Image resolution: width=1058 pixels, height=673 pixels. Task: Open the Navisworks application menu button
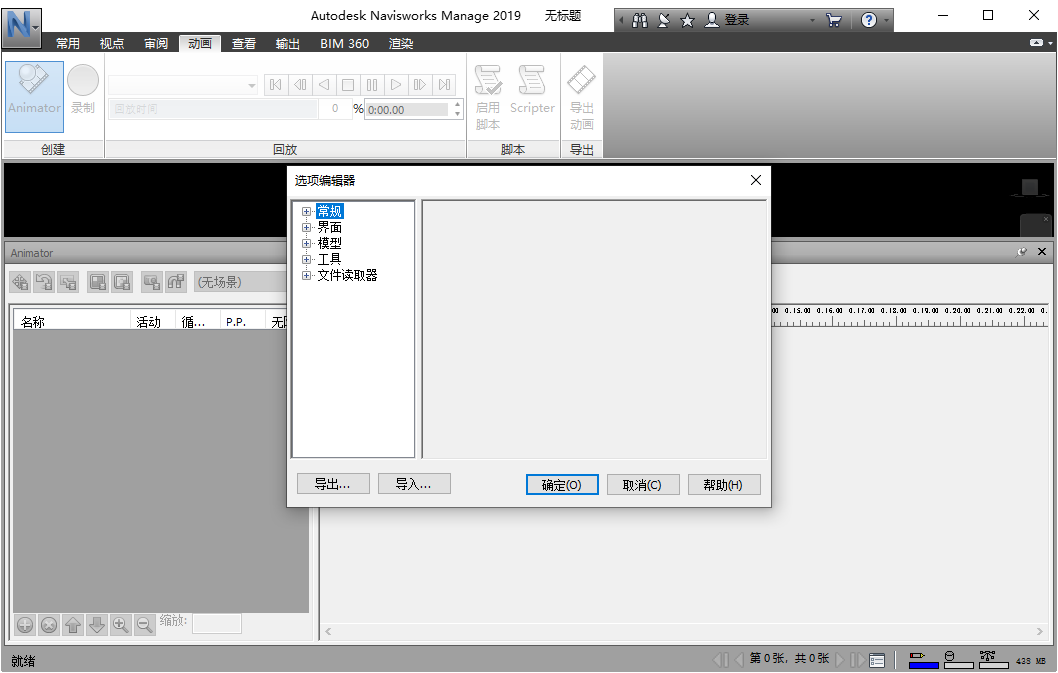tap(21, 28)
